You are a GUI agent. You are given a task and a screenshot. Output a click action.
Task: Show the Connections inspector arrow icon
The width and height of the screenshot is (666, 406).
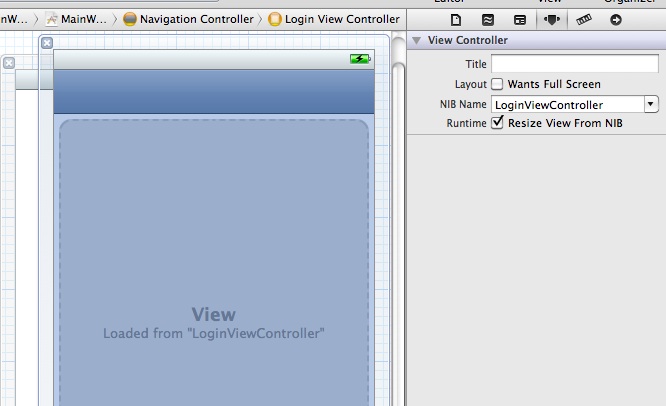[615, 19]
